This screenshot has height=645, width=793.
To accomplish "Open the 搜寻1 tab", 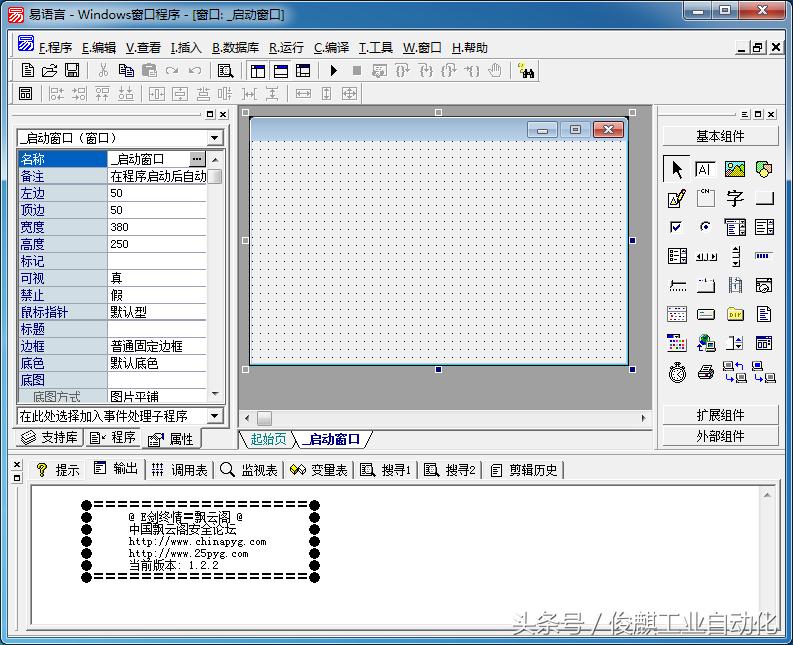I will (385, 470).
